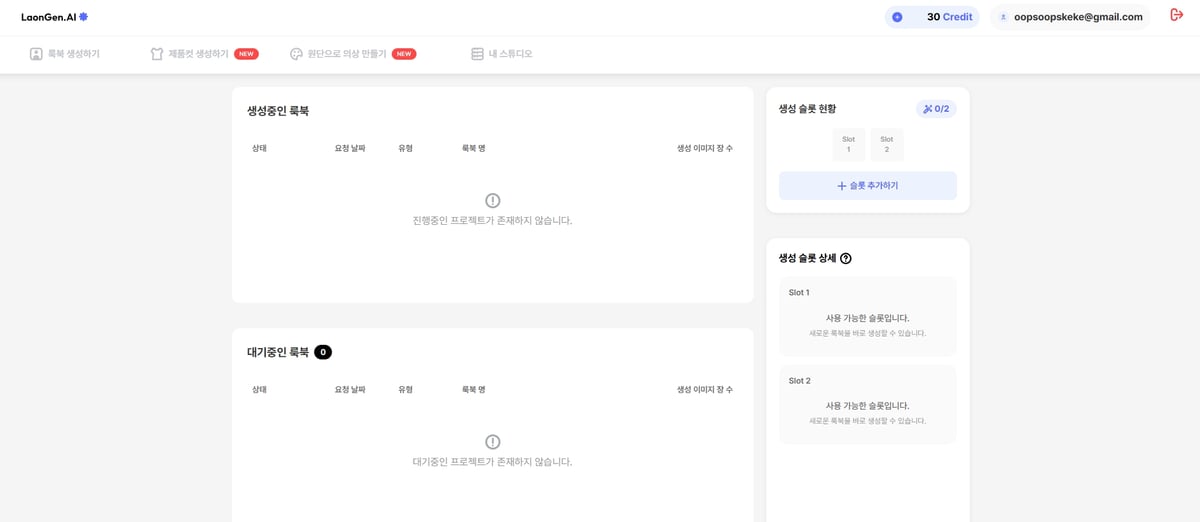1200x522 pixels.
Task: Click NEW badge next to 제품컷 생성하기
Action: pos(246,54)
